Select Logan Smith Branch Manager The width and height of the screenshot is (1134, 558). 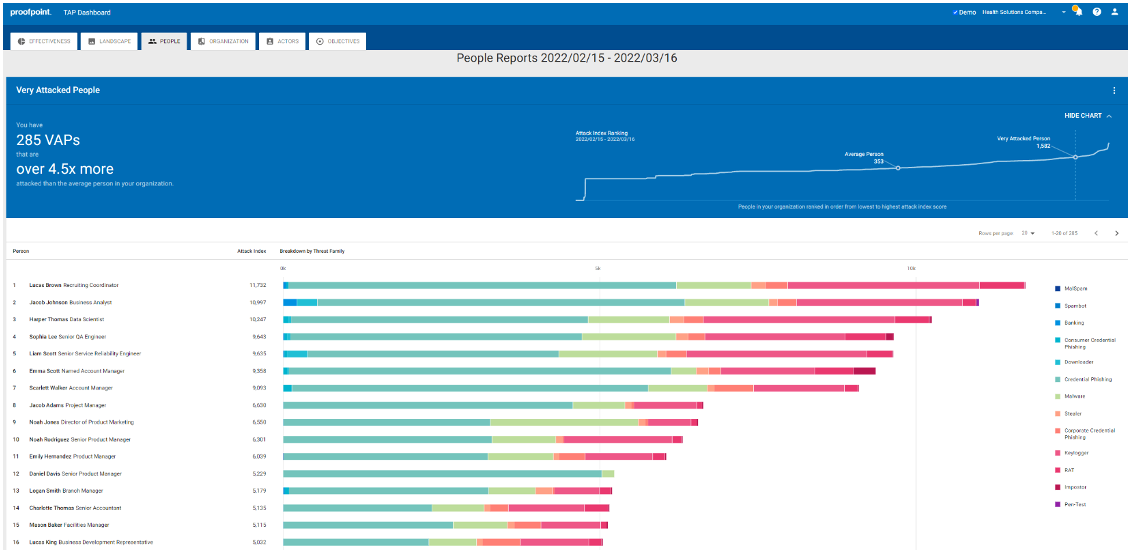pyautogui.click(x=66, y=491)
